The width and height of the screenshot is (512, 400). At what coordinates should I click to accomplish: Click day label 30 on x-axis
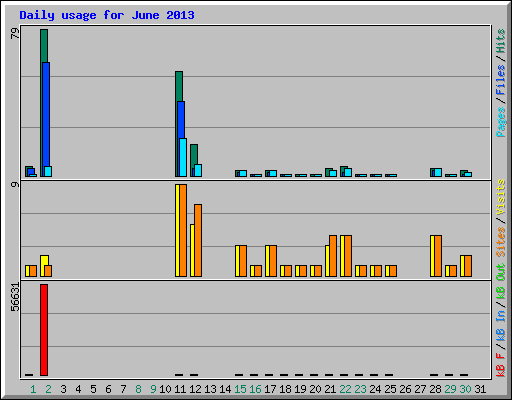[x=465, y=389]
